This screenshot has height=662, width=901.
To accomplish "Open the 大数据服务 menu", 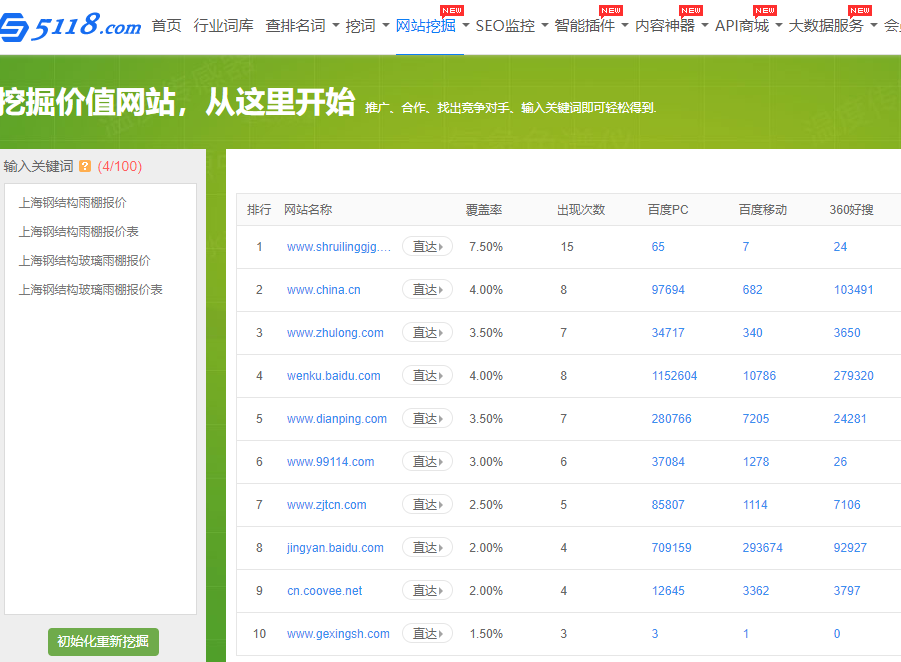I will [x=826, y=26].
